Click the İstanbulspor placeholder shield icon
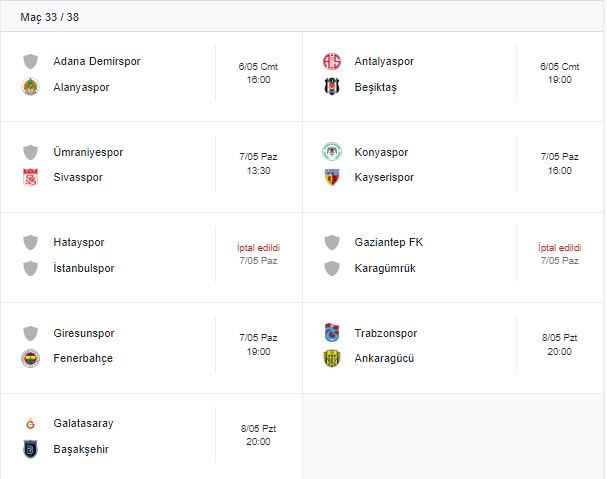This screenshot has width=607, height=479. coord(29,268)
